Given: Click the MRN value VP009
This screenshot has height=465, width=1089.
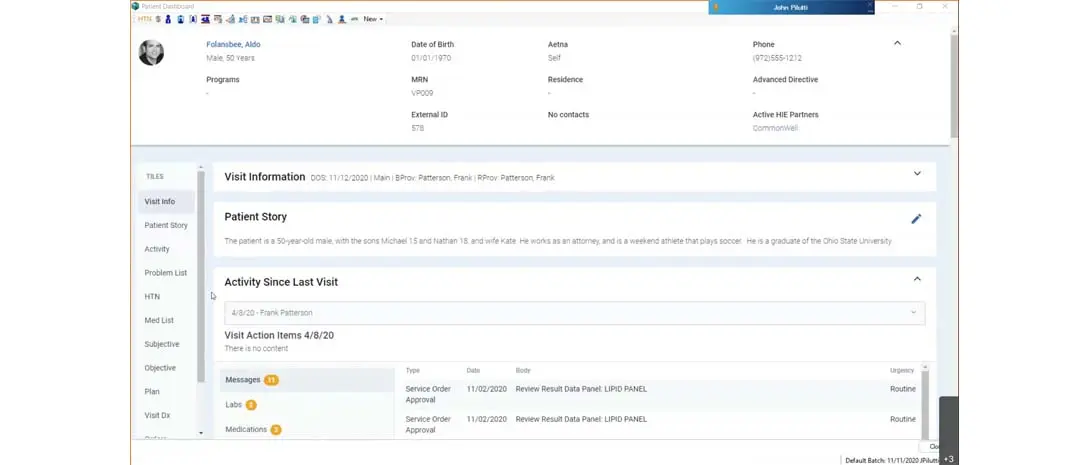Looking at the screenshot, I should coord(422,93).
